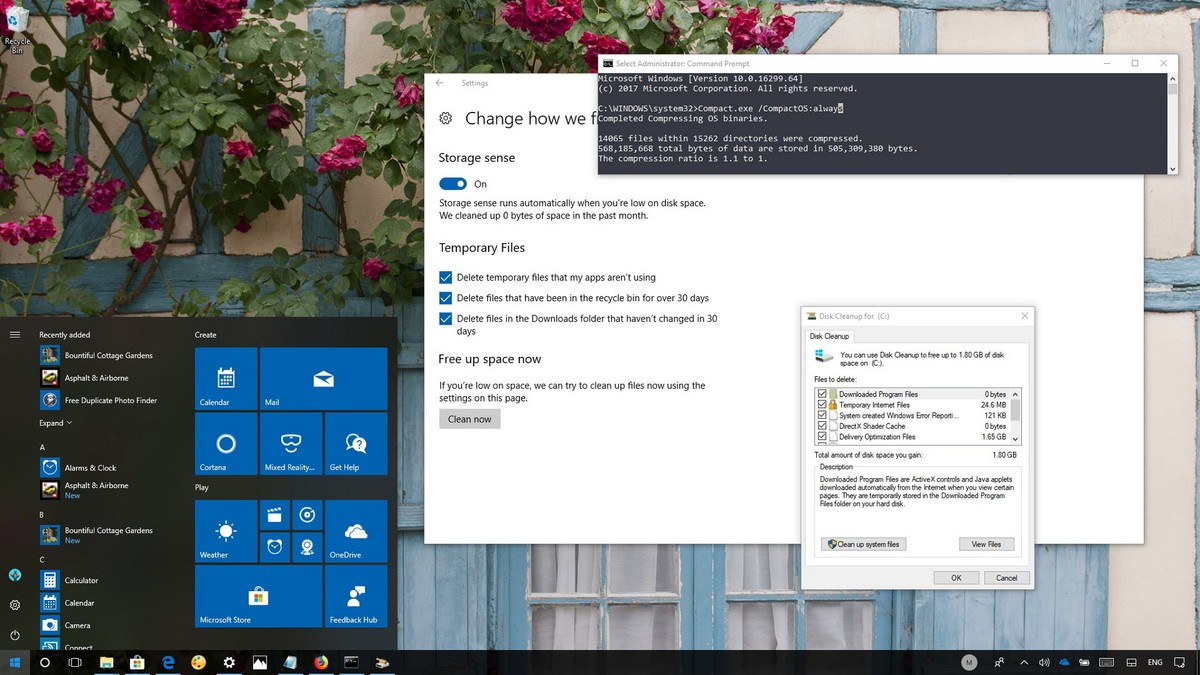Uncheck Downloaded Program Files in Disk Cleanup
1200x675 pixels.
coord(823,395)
